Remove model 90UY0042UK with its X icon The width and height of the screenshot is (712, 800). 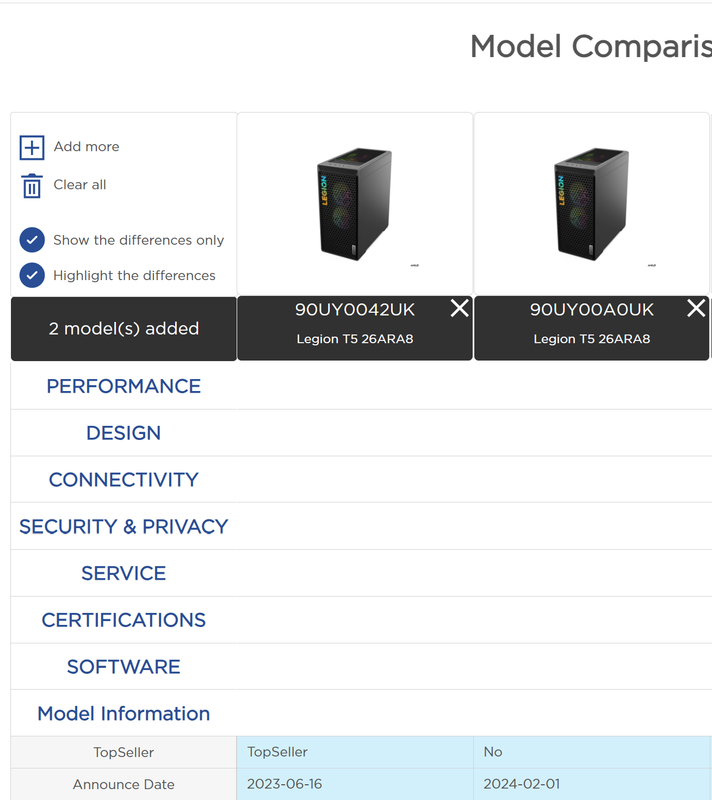[460, 308]
